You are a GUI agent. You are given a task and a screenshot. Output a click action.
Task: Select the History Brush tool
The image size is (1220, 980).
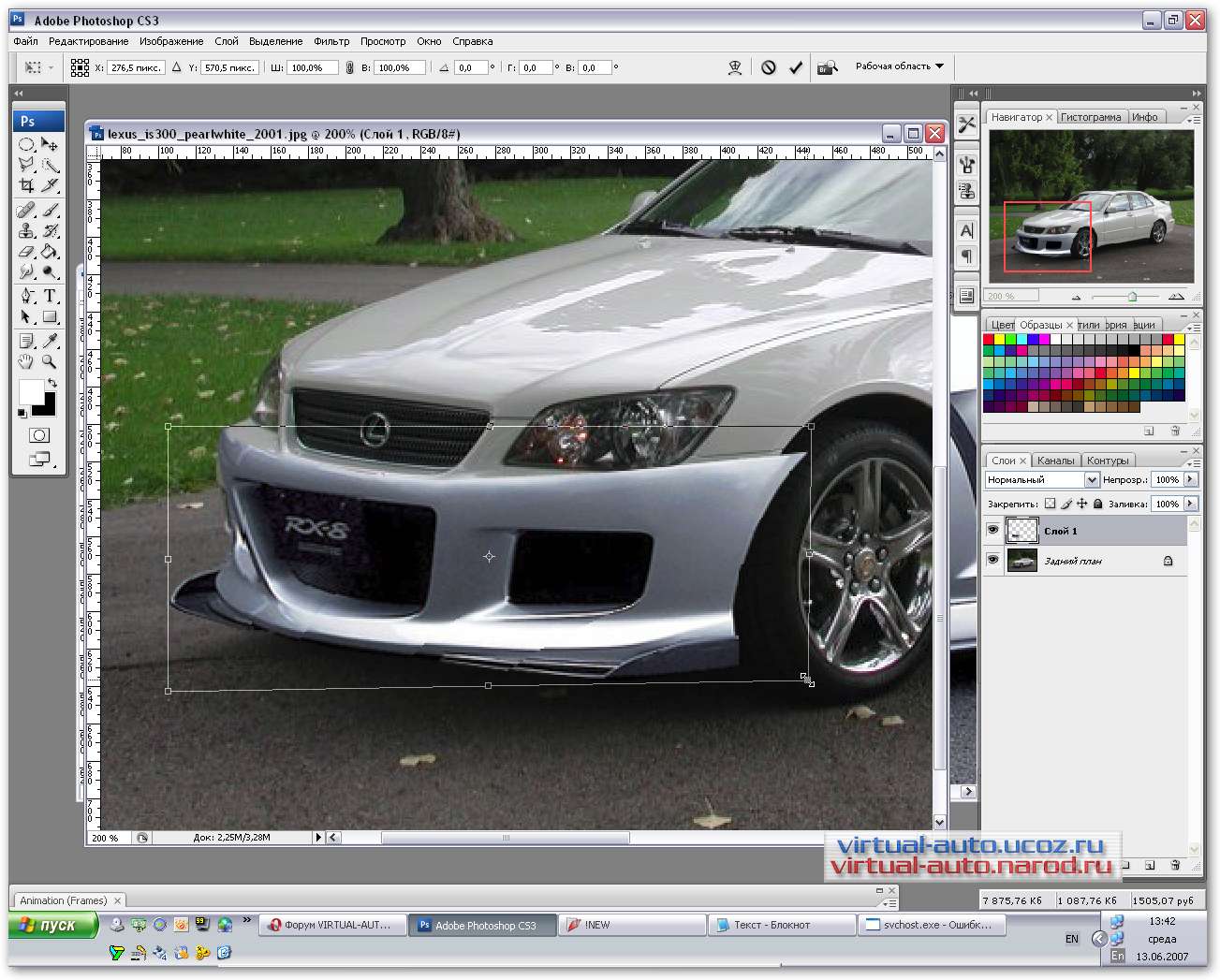tap(50, 230)
